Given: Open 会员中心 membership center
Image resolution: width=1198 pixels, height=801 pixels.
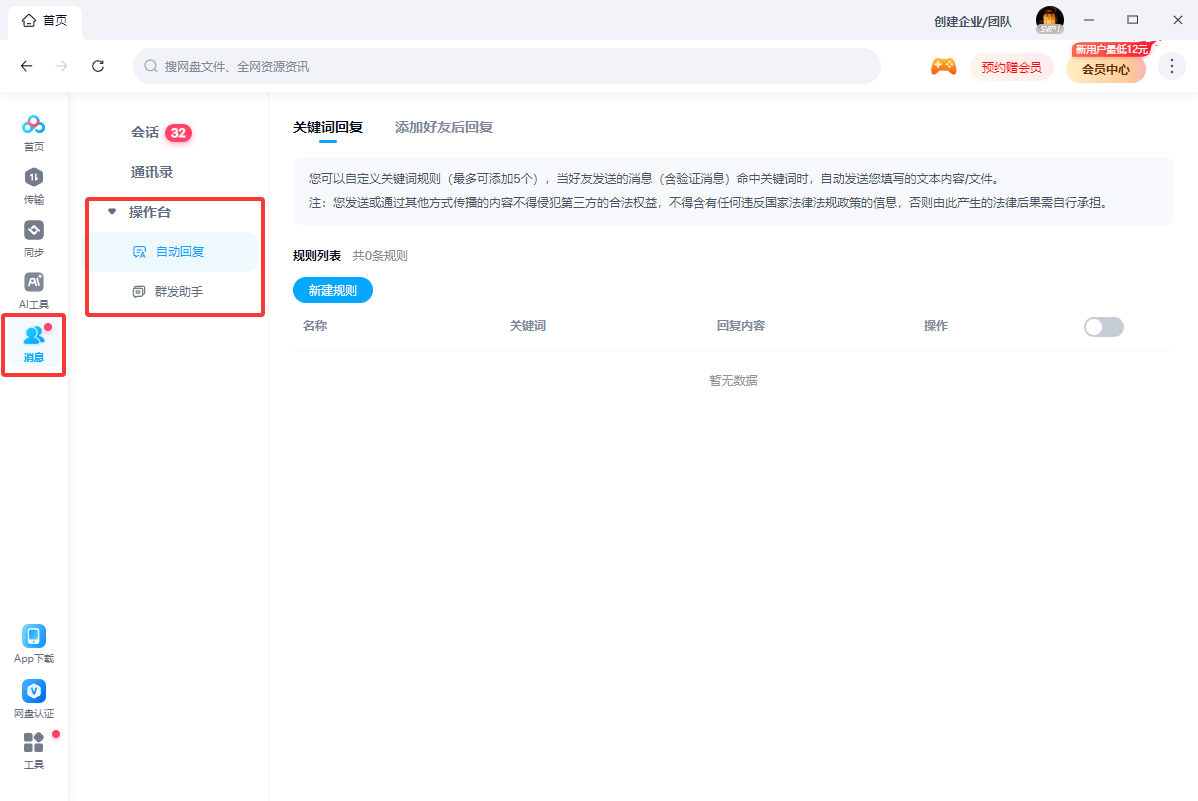Looking at the screenshot, I should tap(1105, 69).
